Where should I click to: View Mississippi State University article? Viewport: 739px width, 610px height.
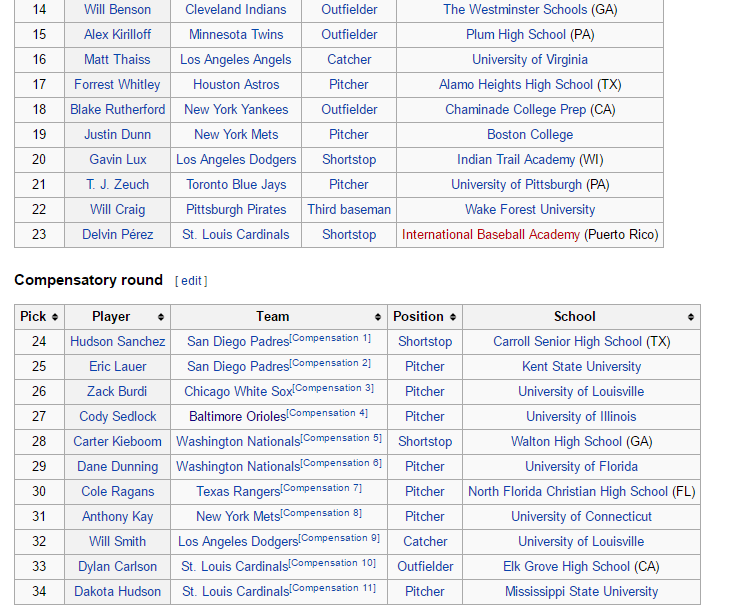(581, 592)
